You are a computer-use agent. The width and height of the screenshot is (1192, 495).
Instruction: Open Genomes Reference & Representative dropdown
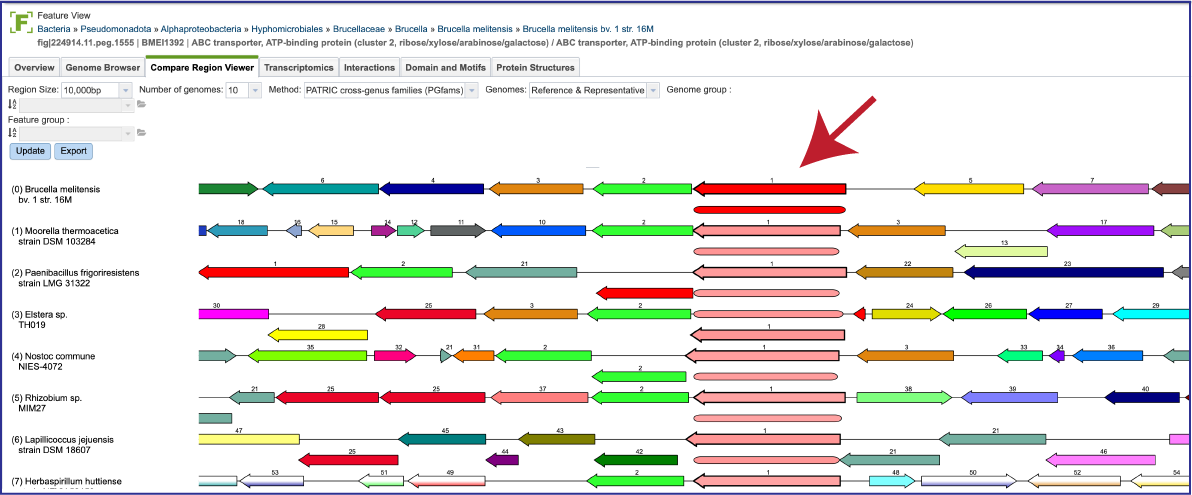pos(652,90)
